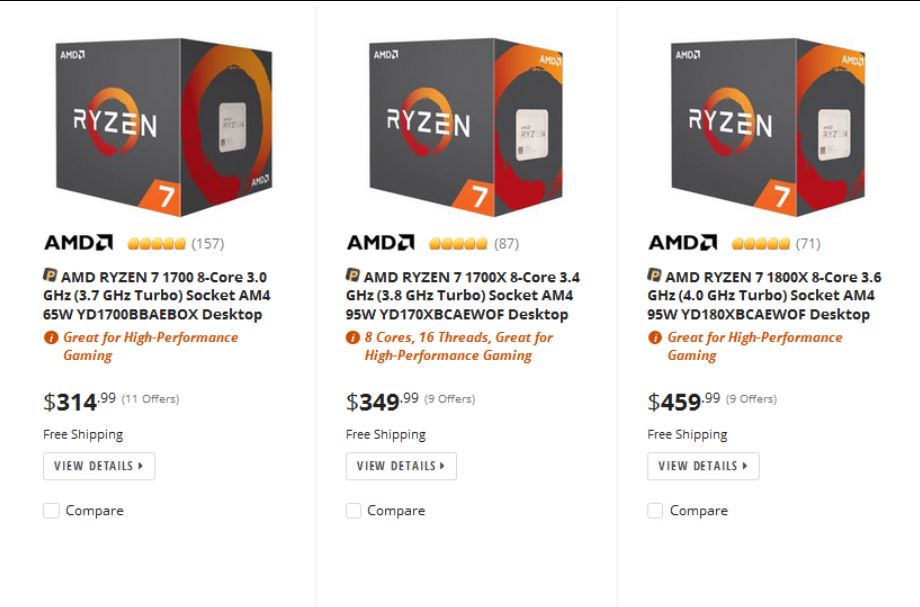Viewport: 920px width, 607px height.
Task: Tick the Compare checkbox for Ryzen 7 1700X
Action: pyautogui.click(x=354, y=511)
